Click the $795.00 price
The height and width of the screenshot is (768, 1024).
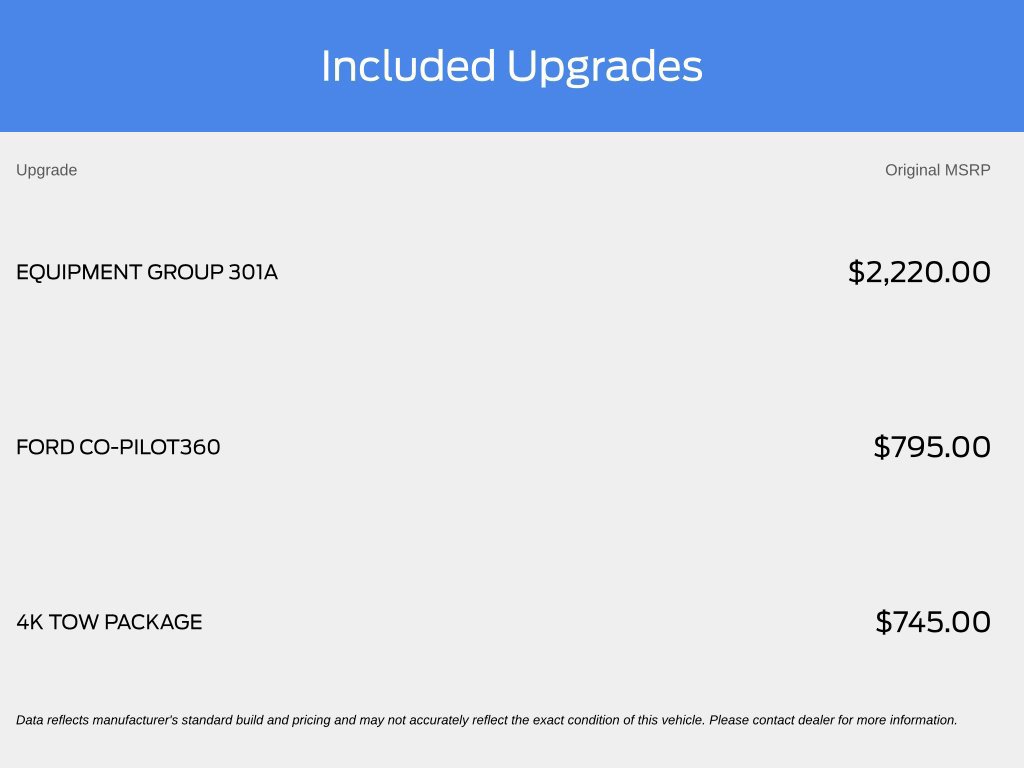(933, 447)
